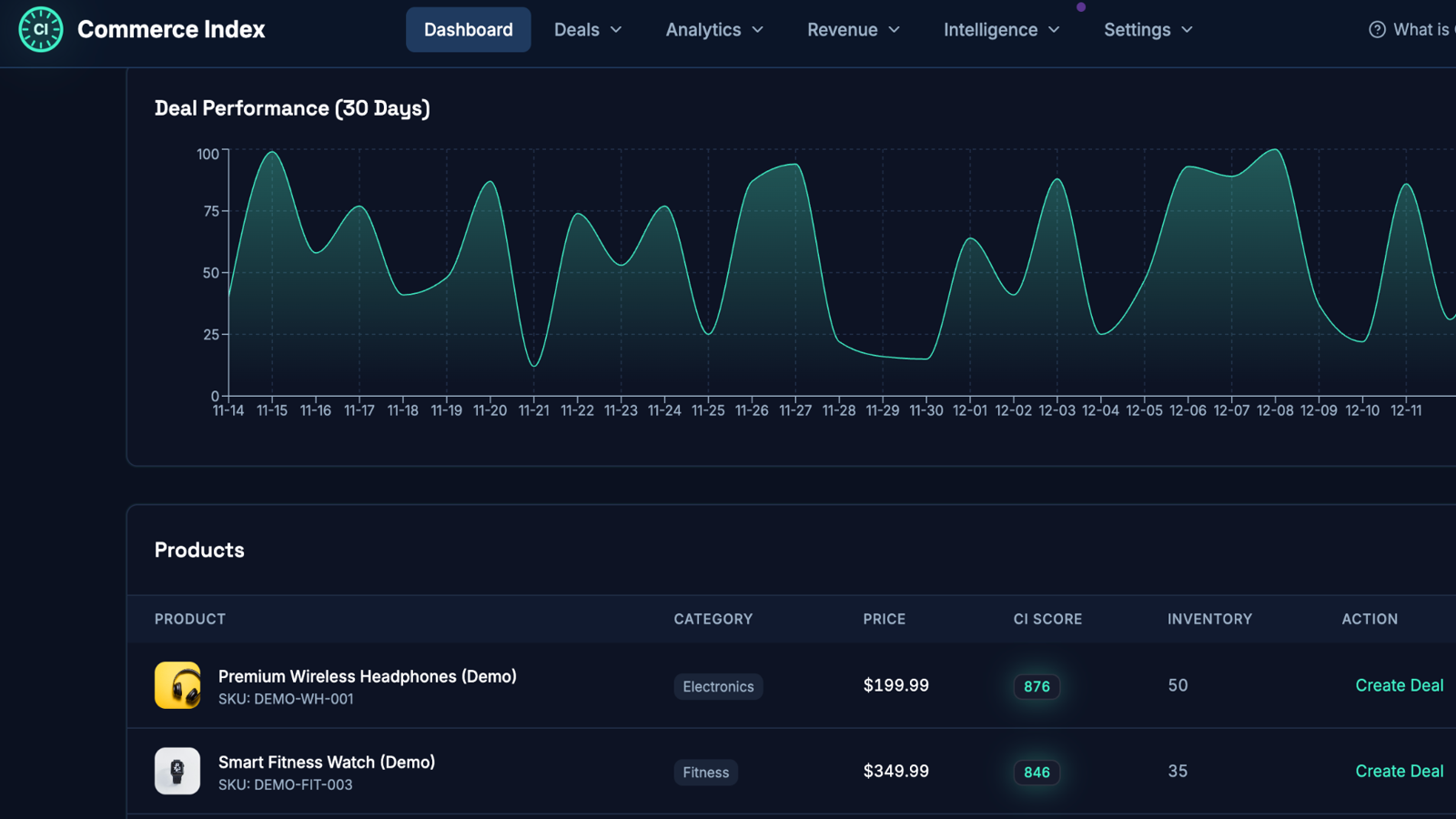
Task: Open the Smart Fitness Watch product thumbnail
Action: 177,771
